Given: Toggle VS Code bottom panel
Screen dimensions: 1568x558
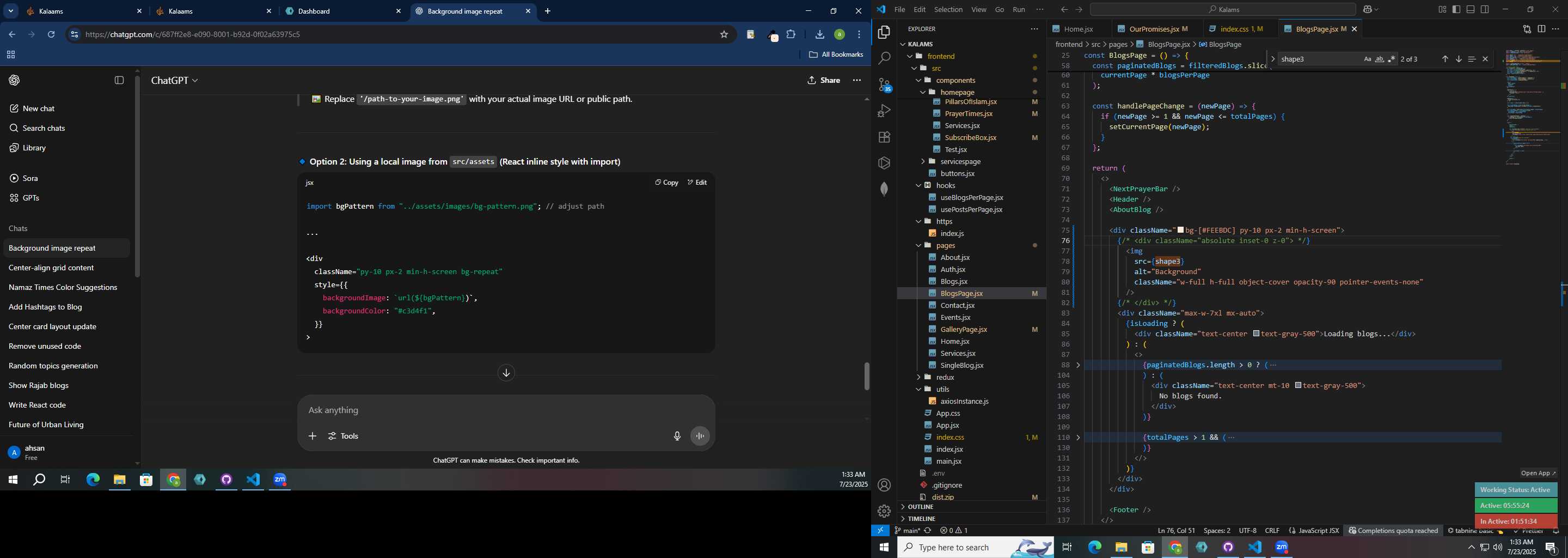Looking at the screenshot, I should pos(1471,10).
